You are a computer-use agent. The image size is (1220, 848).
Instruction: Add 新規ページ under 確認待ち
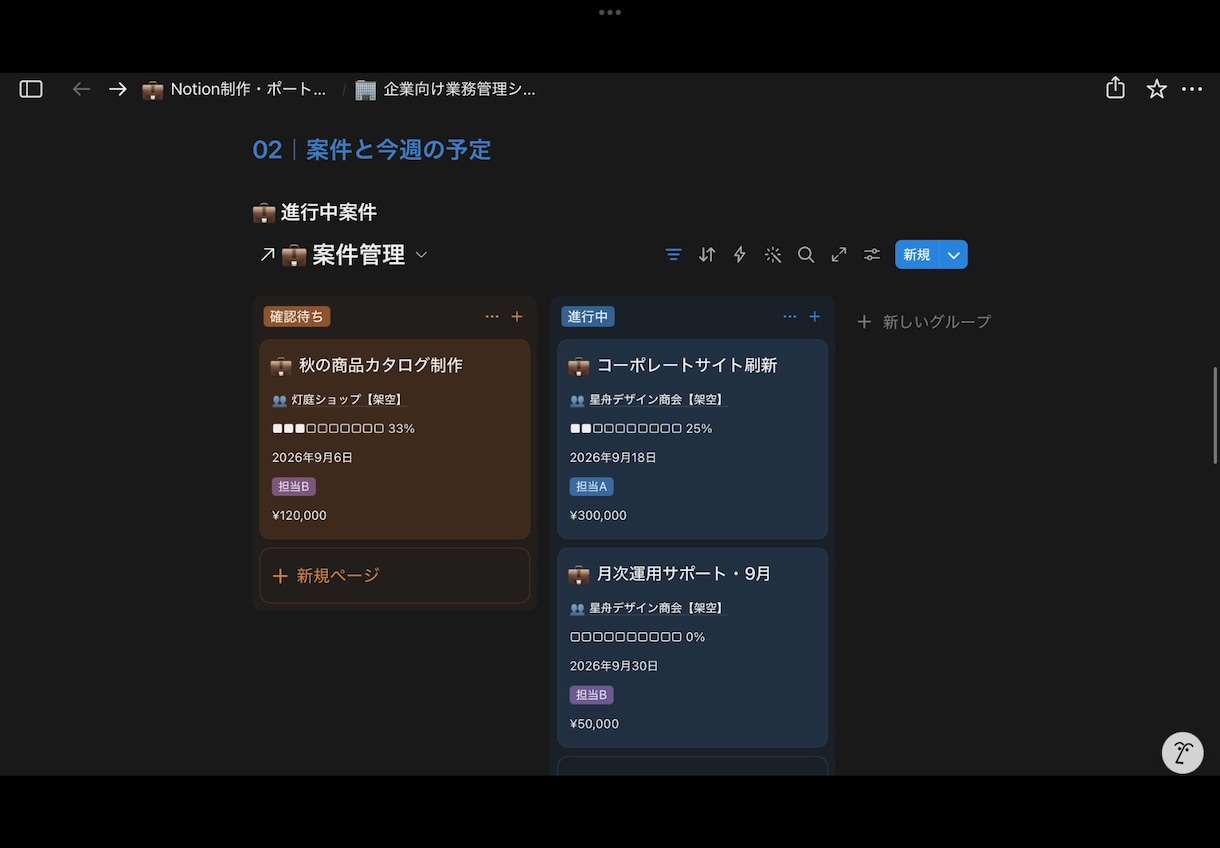[395, 576]
